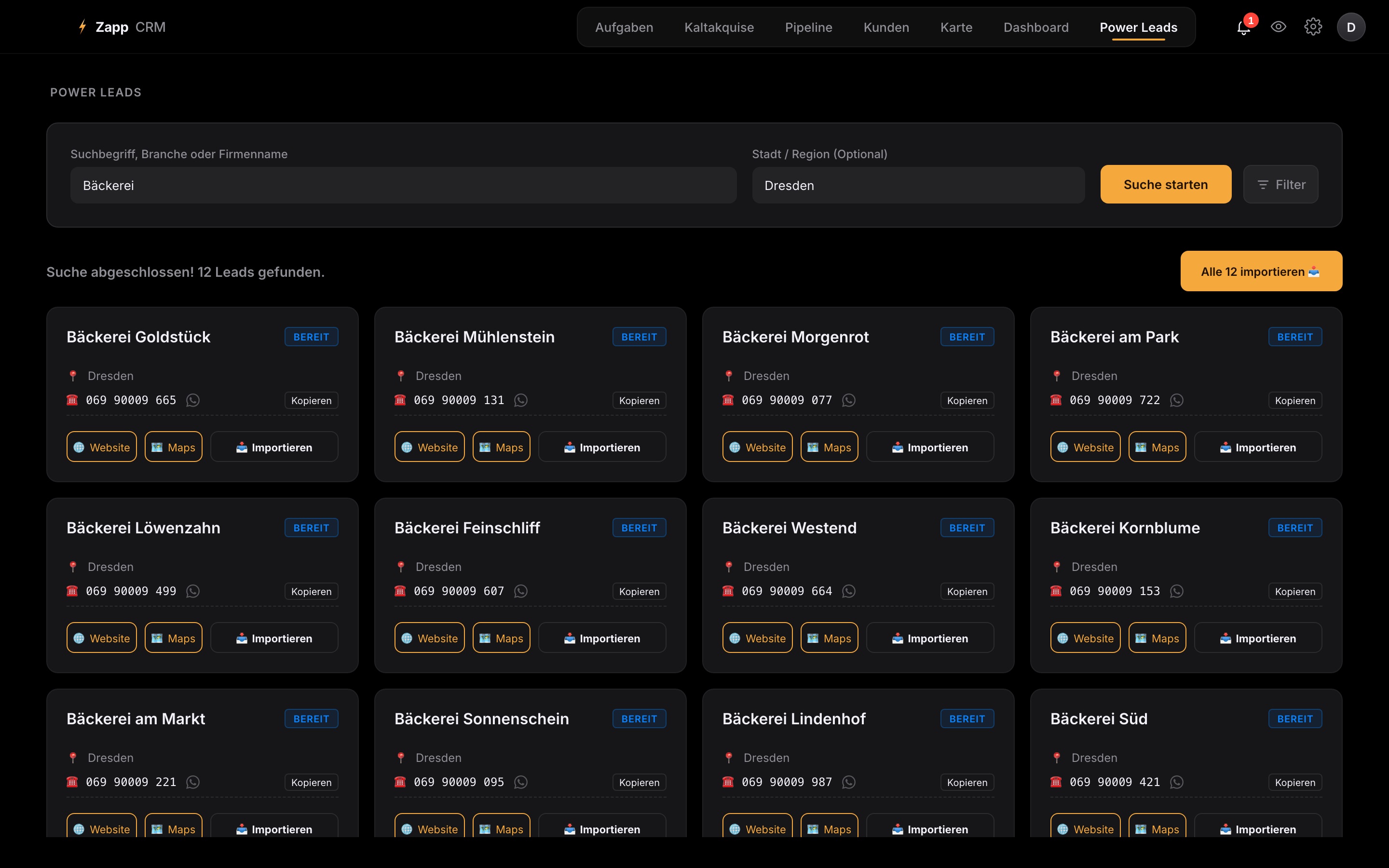Click WhatsApp icon next to 069 90009 722
Screen dimensions: 1389x868
1177,400
